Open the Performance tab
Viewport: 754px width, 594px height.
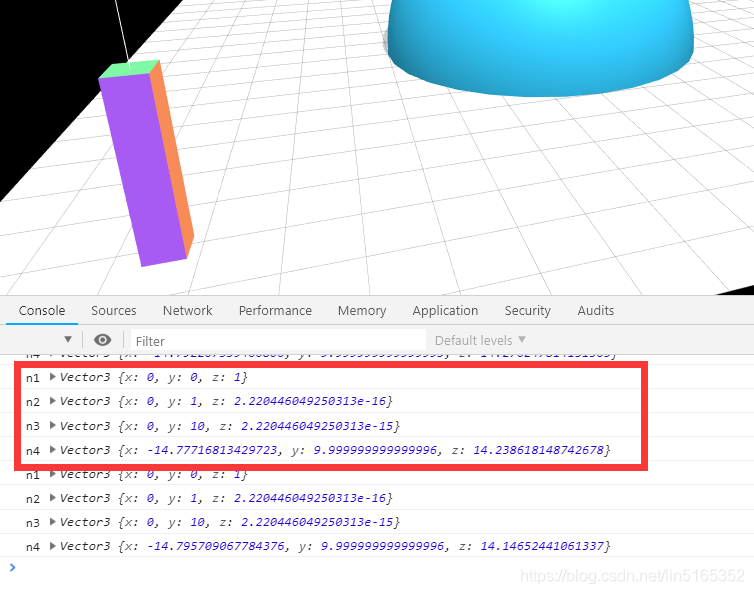[275, 311]
